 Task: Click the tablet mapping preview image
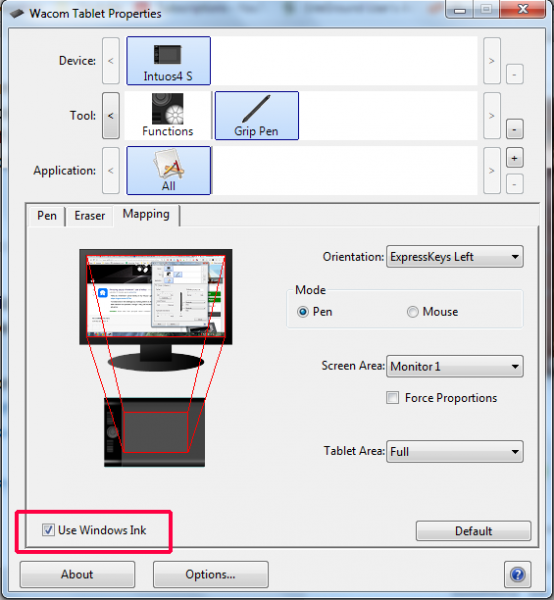(155, 432)
